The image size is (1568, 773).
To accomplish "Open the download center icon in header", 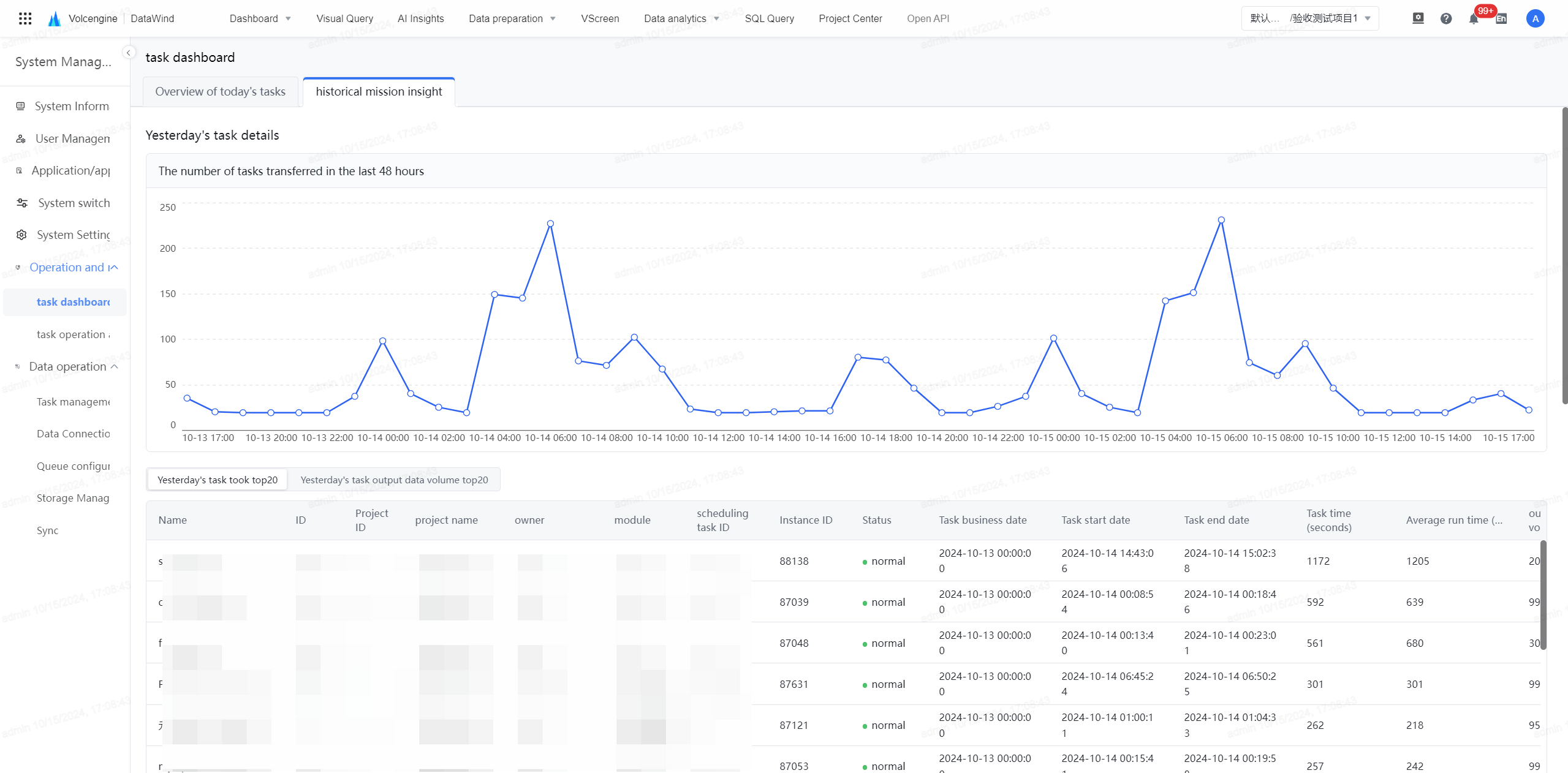I will (1418, 18).
